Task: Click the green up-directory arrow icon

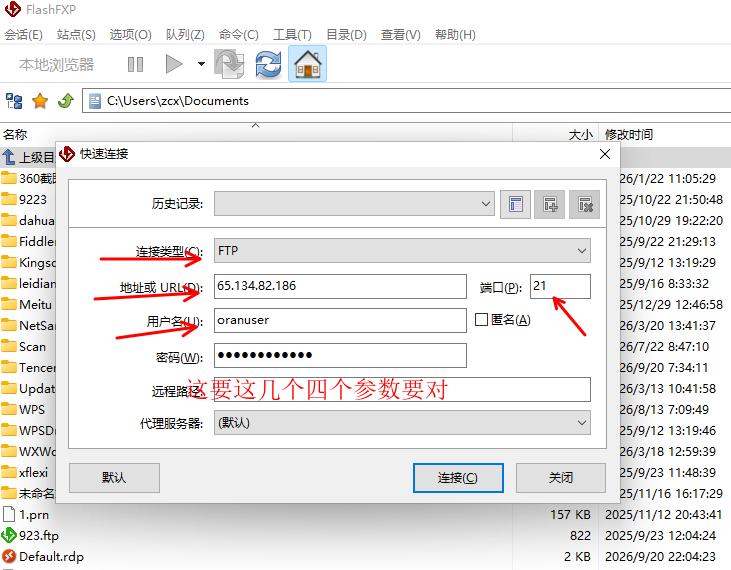Action: click(66, 100)
